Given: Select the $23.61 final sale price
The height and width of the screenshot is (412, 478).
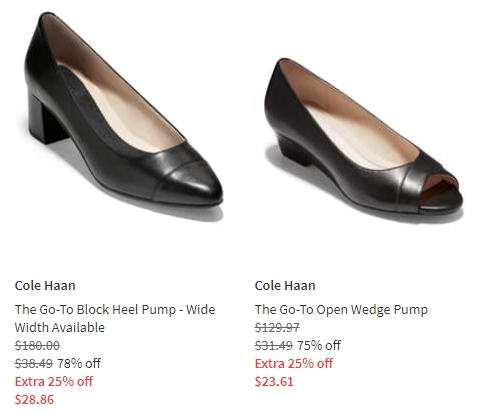Looking at the screenshot, I should point(274,381).
